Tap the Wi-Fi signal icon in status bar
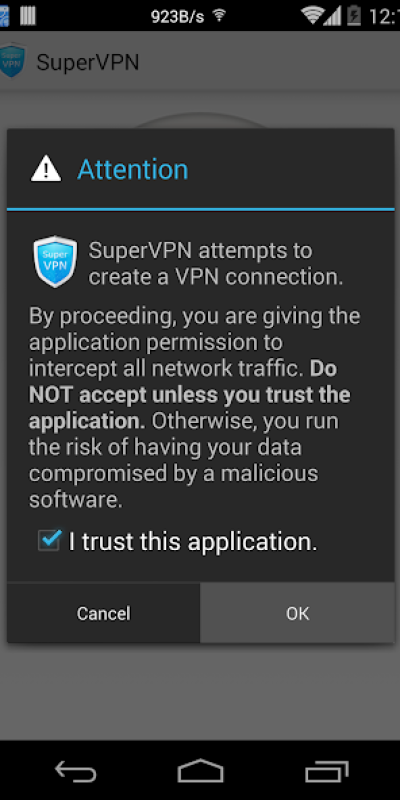 click(x=312, y=16)
